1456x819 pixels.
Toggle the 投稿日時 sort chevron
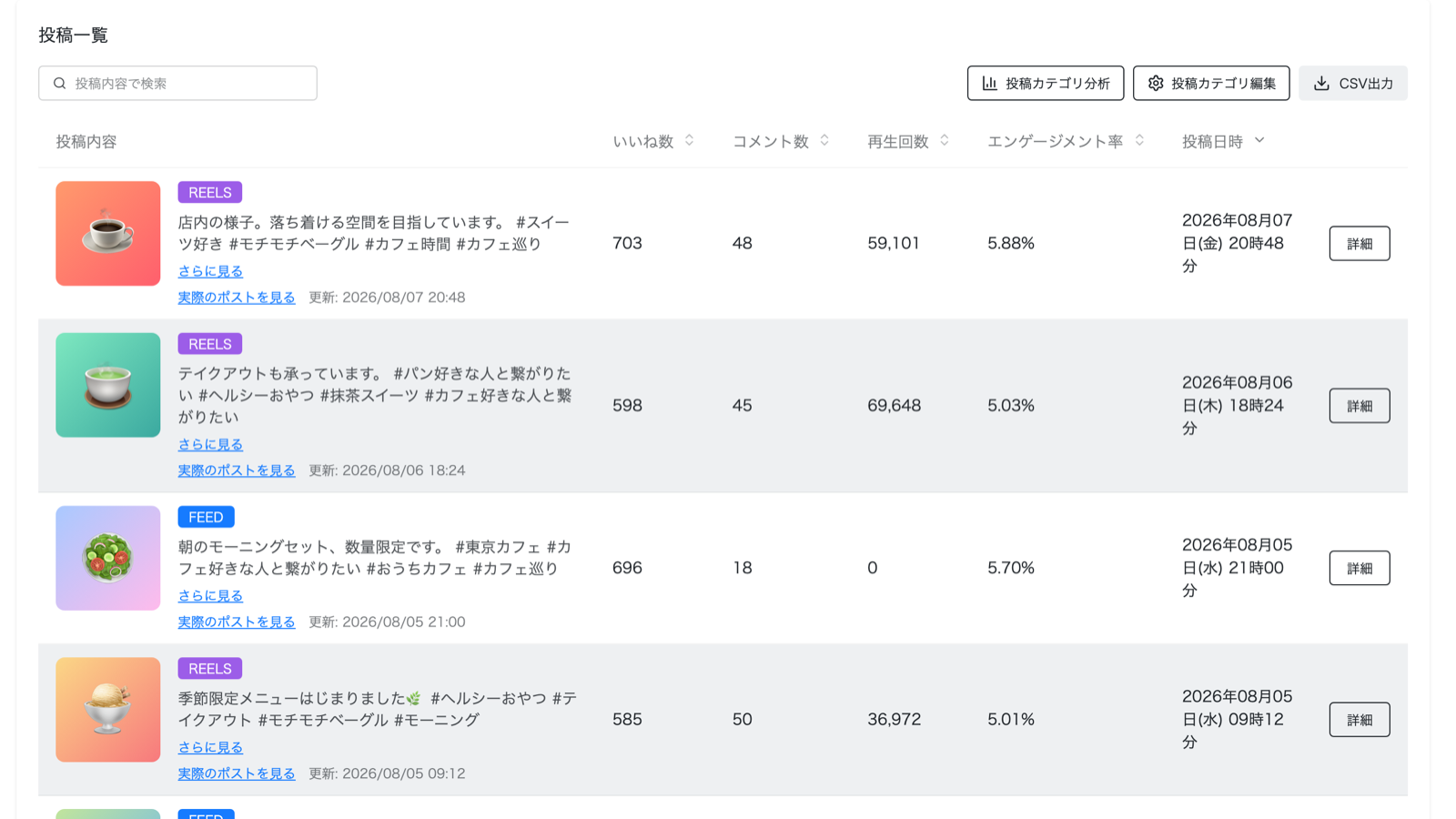click(1259, 140)
